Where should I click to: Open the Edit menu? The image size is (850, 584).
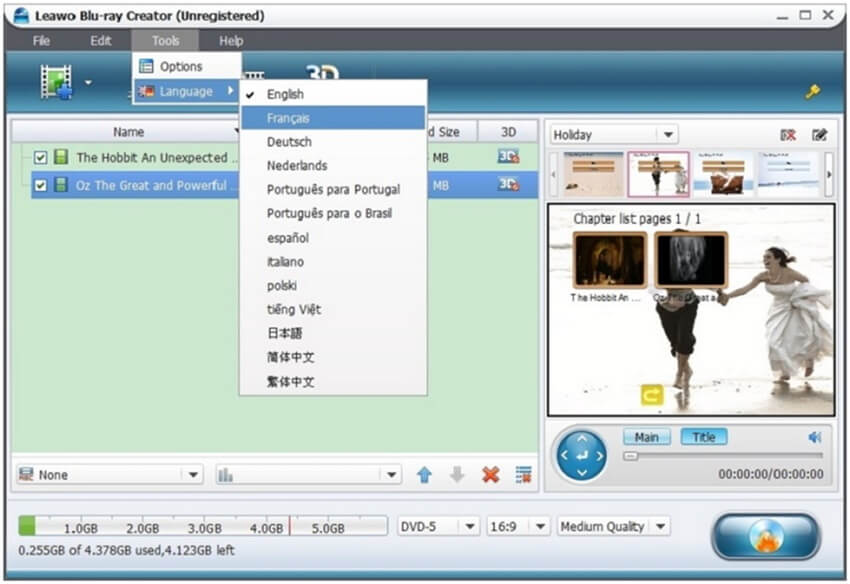pos(101,41)
